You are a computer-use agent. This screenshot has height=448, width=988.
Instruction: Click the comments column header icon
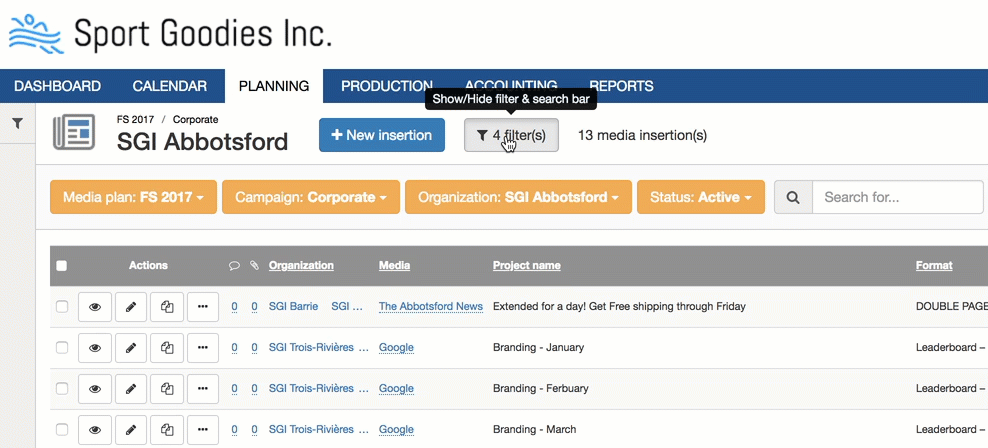coord(234,266)
